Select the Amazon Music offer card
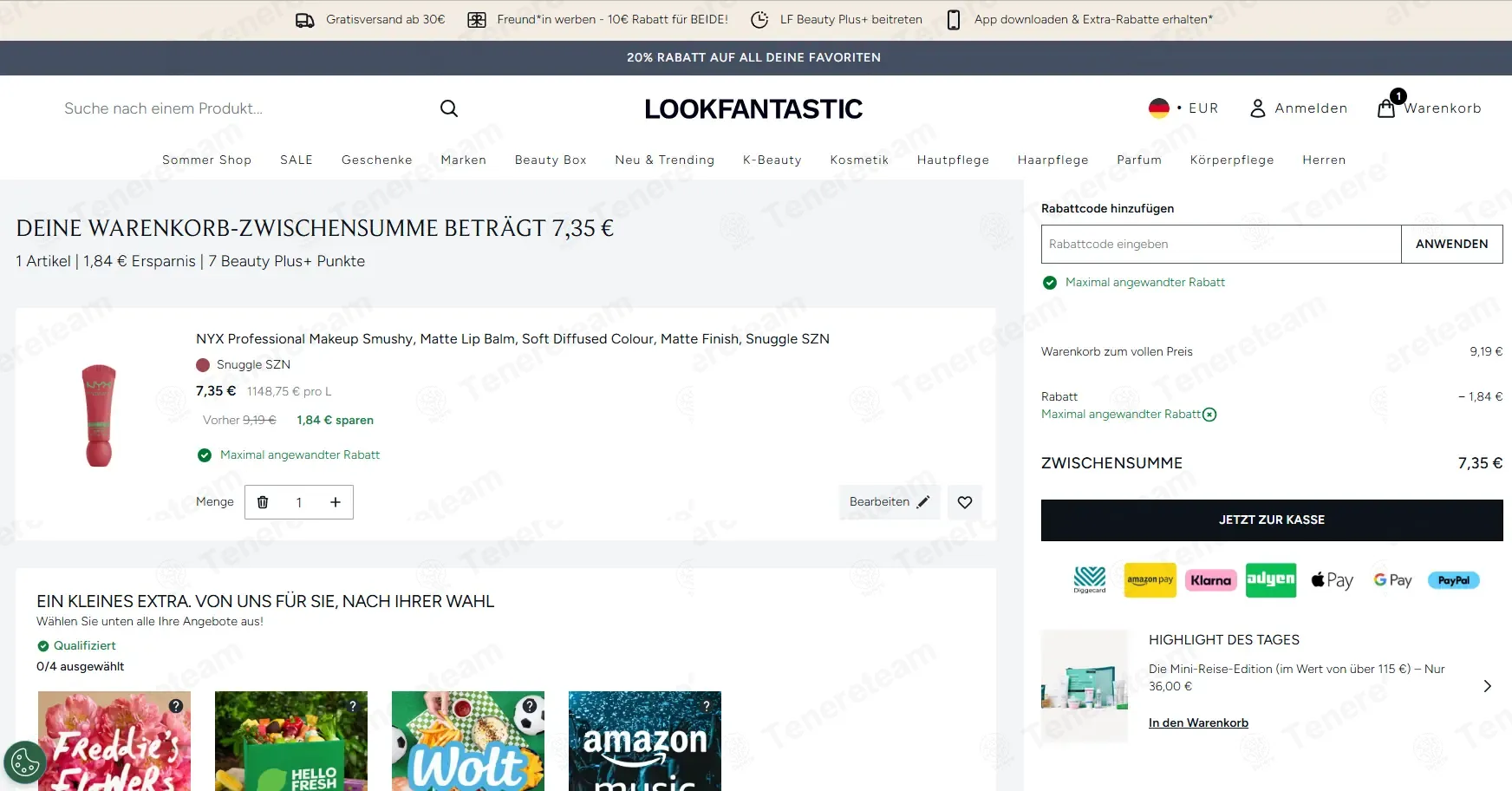 tap(645, 741)
